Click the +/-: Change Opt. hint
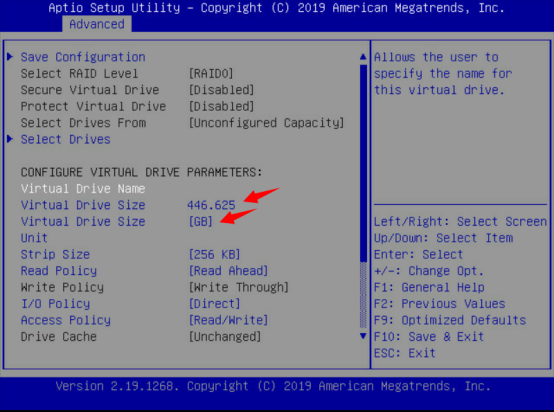554x412 pixels. coord(429,271)
